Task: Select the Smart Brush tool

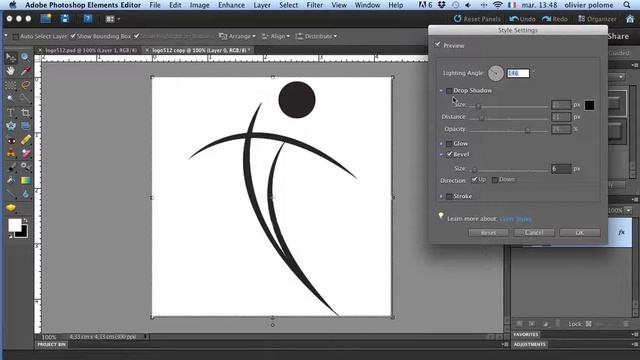Action: [25, 167]
